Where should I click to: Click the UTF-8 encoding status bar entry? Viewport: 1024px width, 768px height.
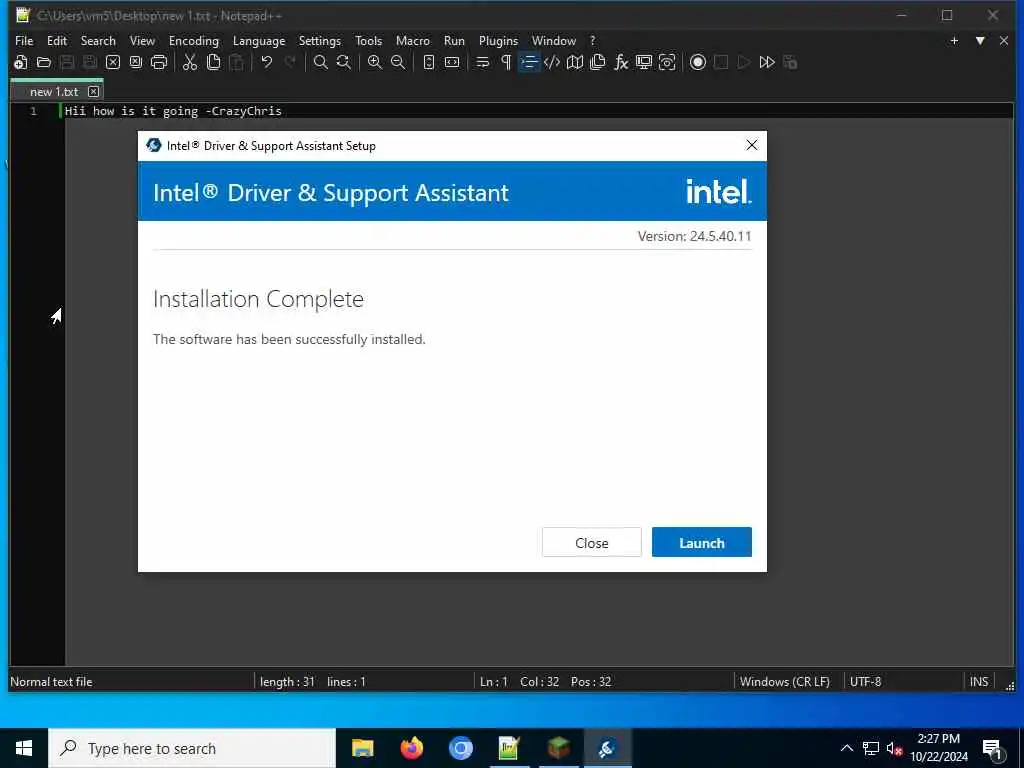[x=865, y=681]
